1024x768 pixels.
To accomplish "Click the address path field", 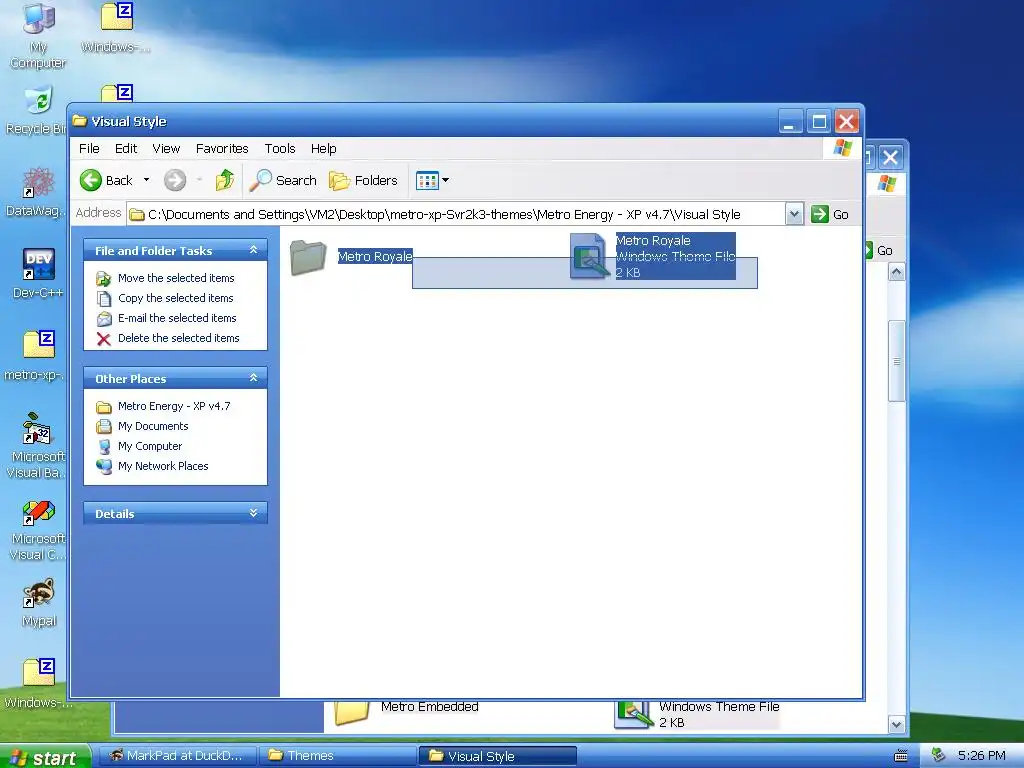I will 456,214.
